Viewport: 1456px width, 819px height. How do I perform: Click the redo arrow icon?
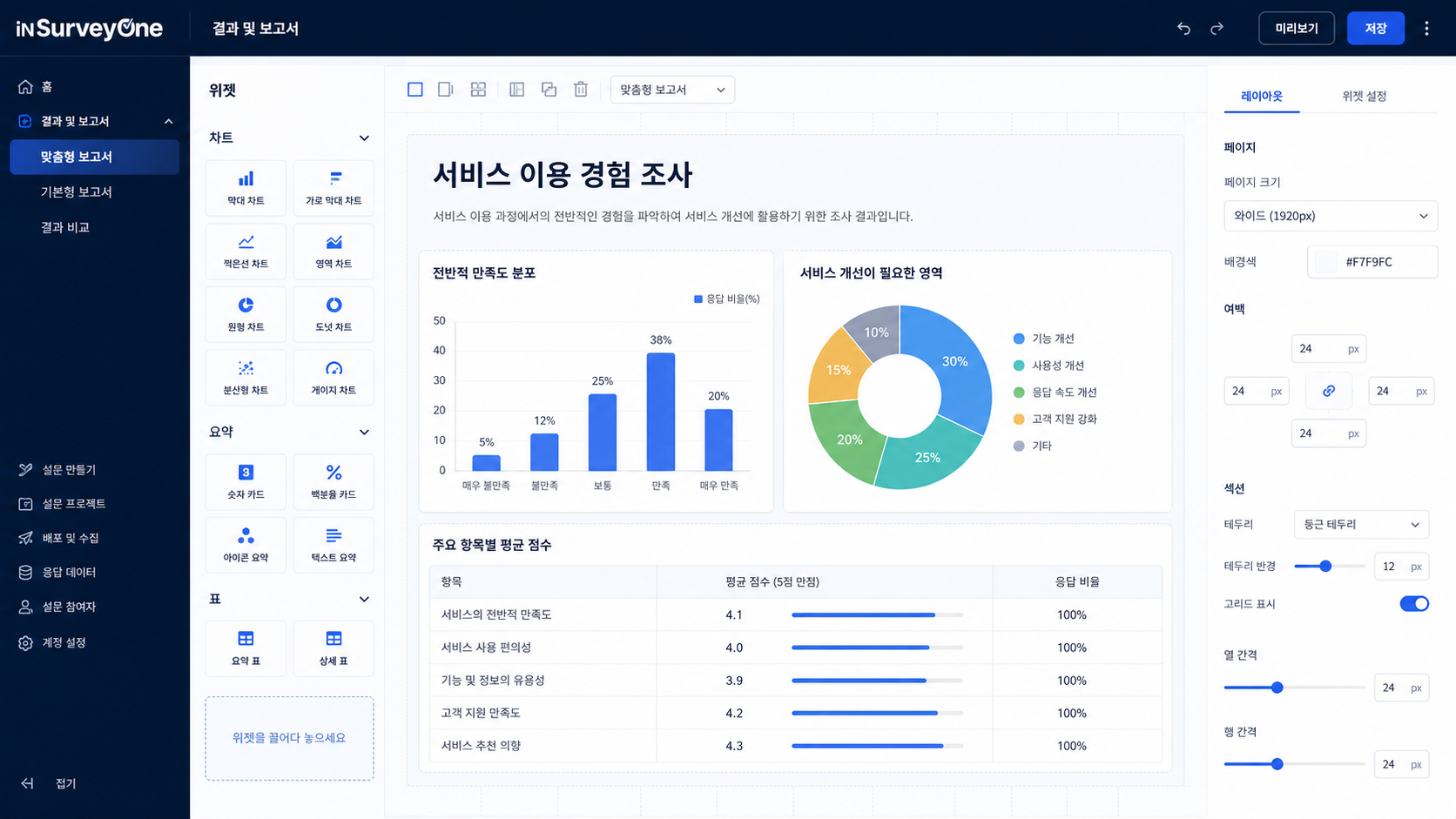[1217, 29]
